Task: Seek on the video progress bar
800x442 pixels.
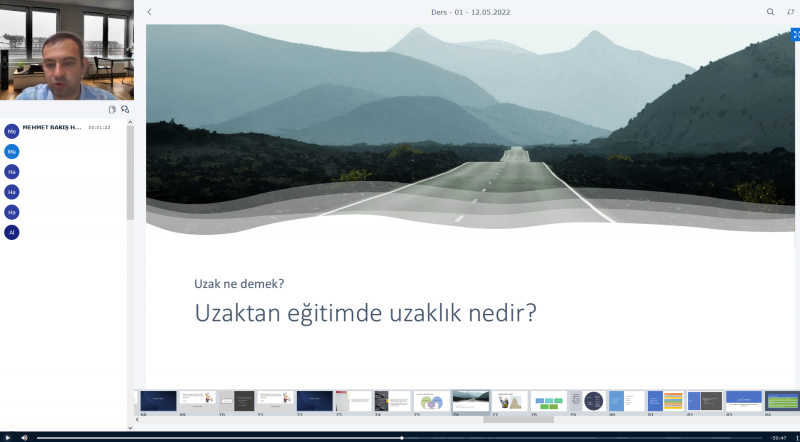Action: click(400, 437)
